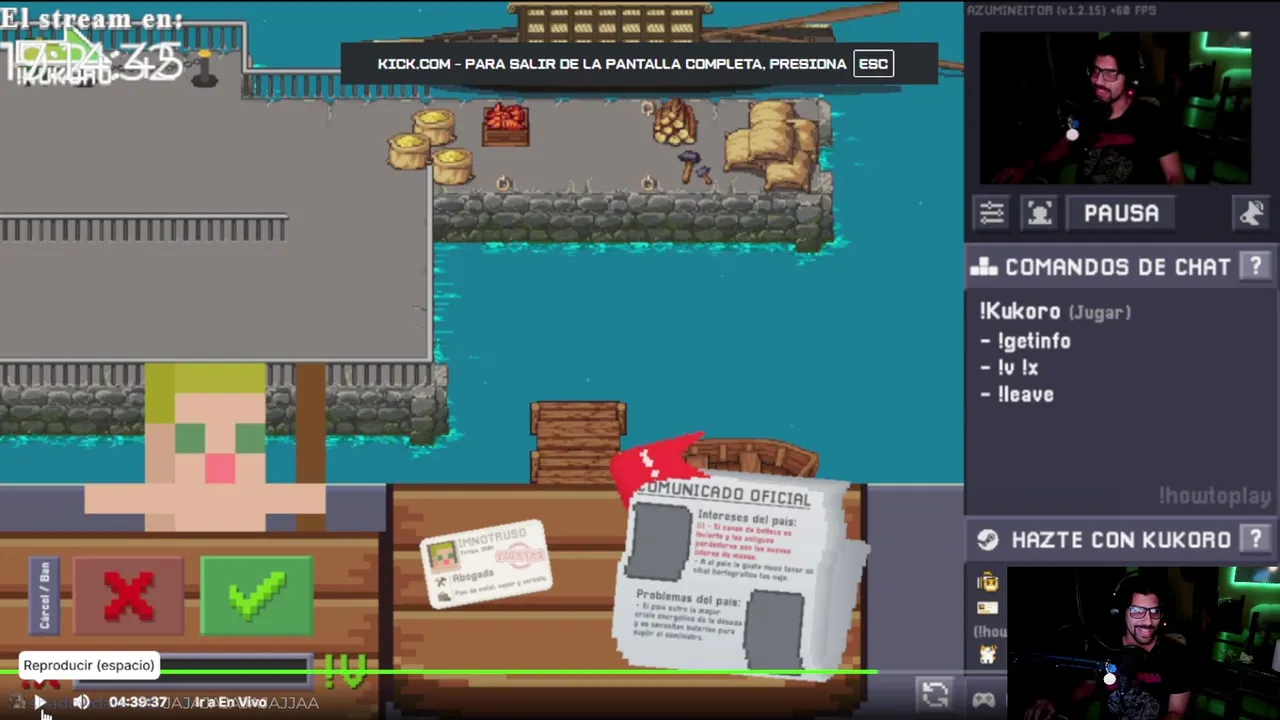Click the upper streamer webcam
This screenshot has width=1280, height=720.
(1115, 108)
